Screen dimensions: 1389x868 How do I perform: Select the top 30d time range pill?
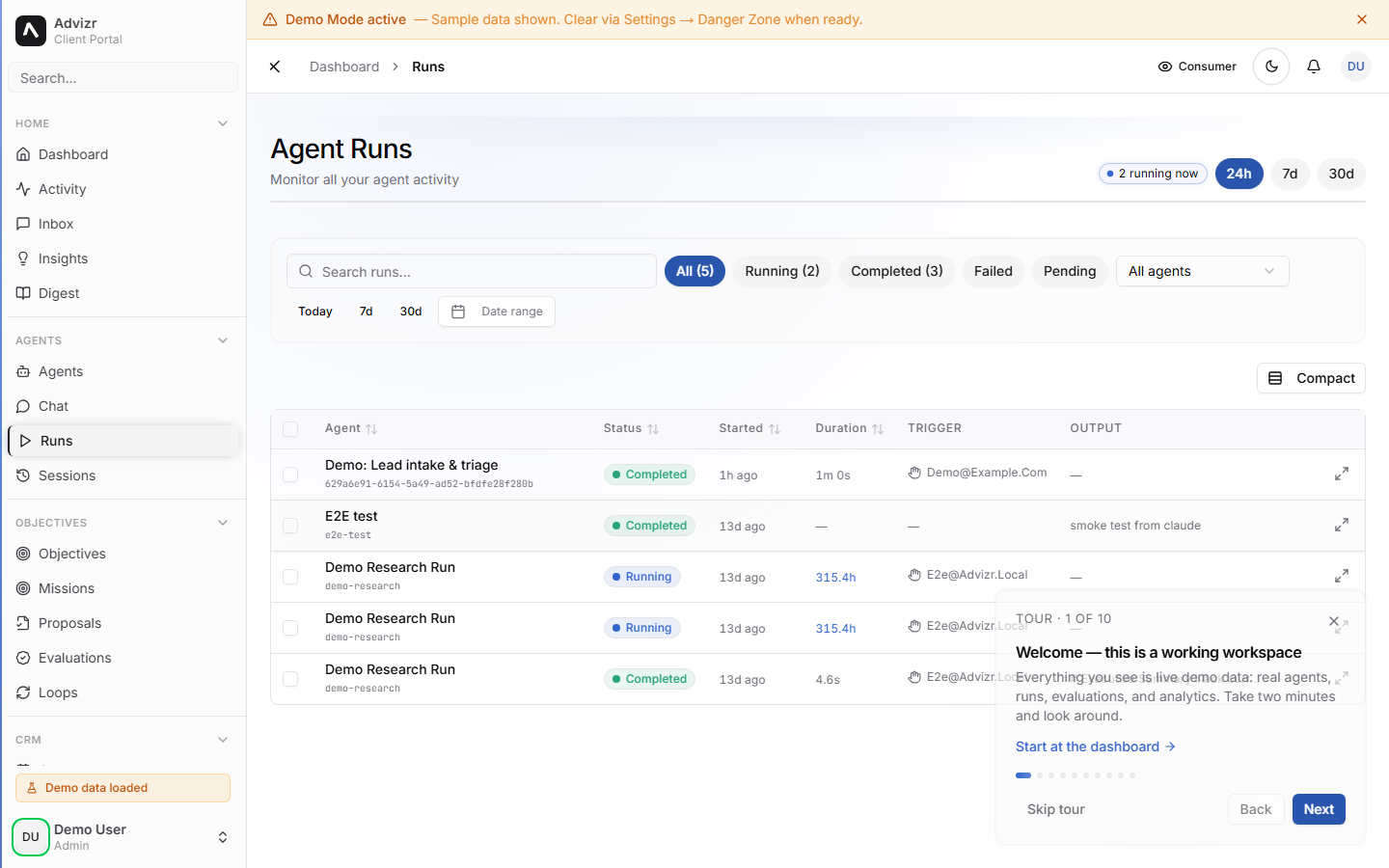click(x=1341, y=174)
